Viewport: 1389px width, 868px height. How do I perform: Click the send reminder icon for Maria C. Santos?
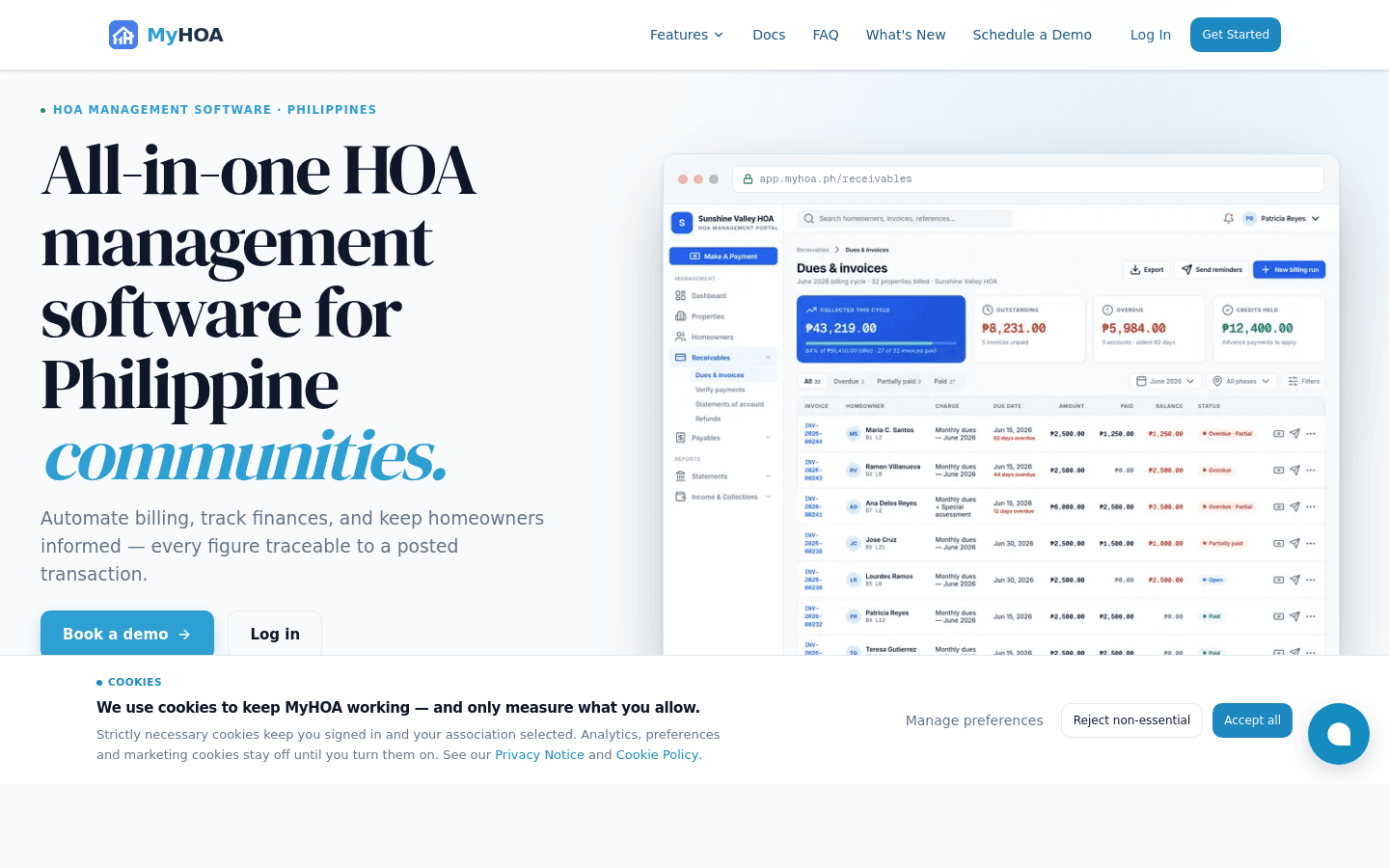tap(1294, 434)
